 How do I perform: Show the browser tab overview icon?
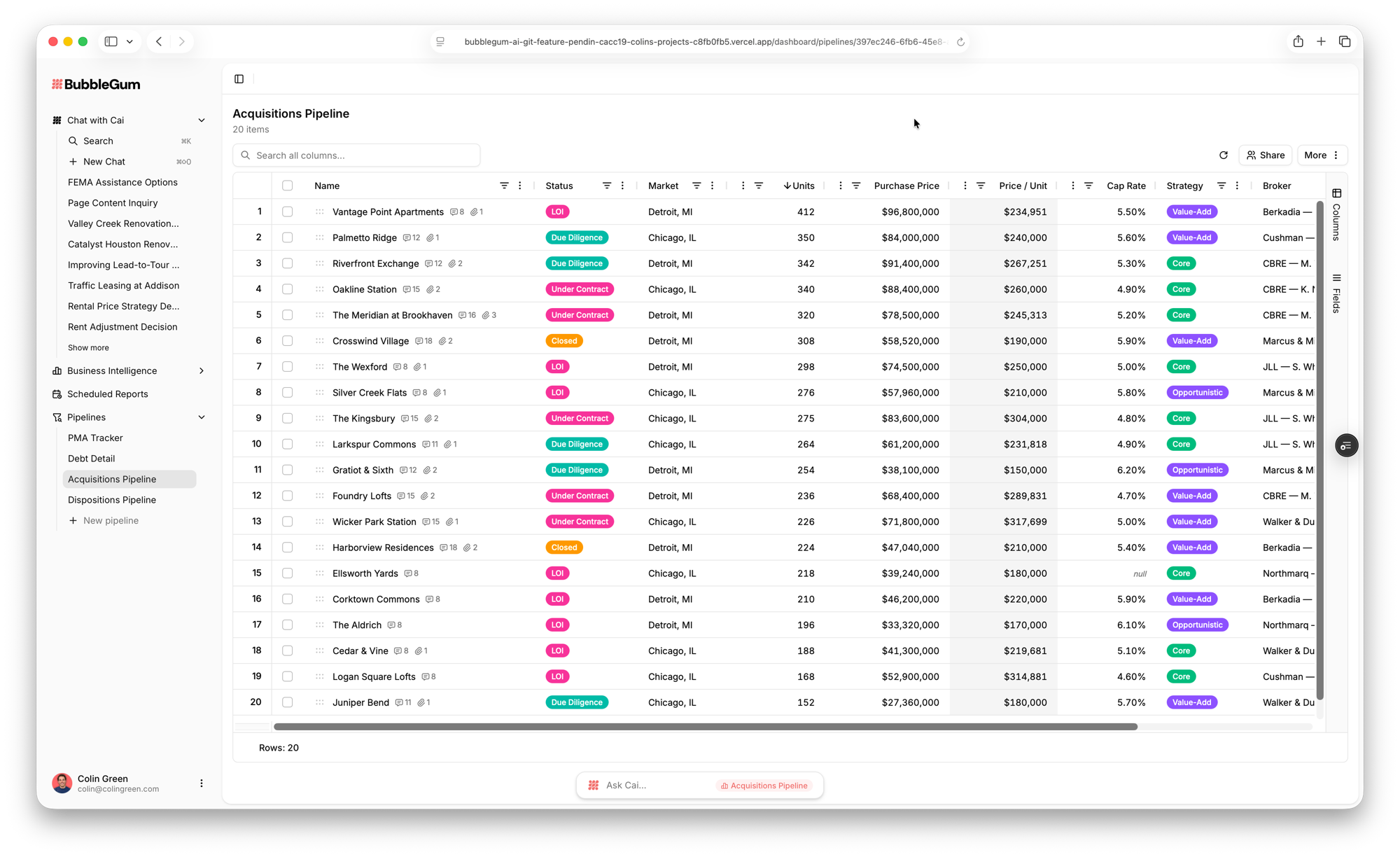[1345, 41]
